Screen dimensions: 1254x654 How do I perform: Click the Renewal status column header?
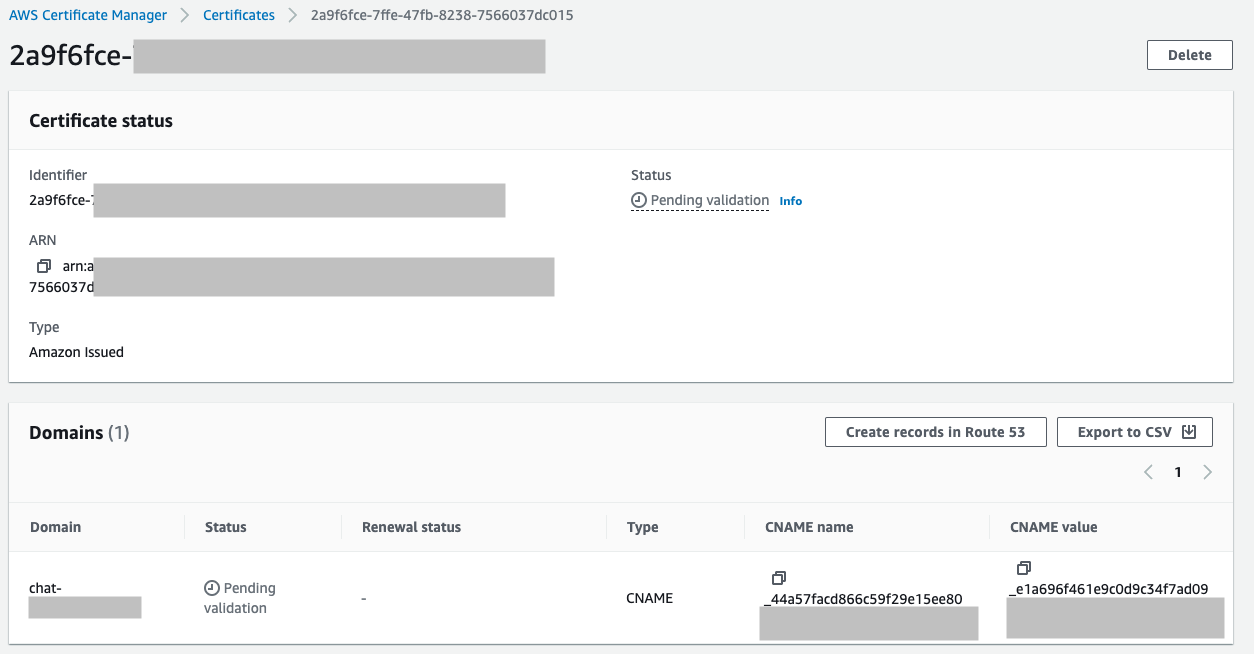411,527
